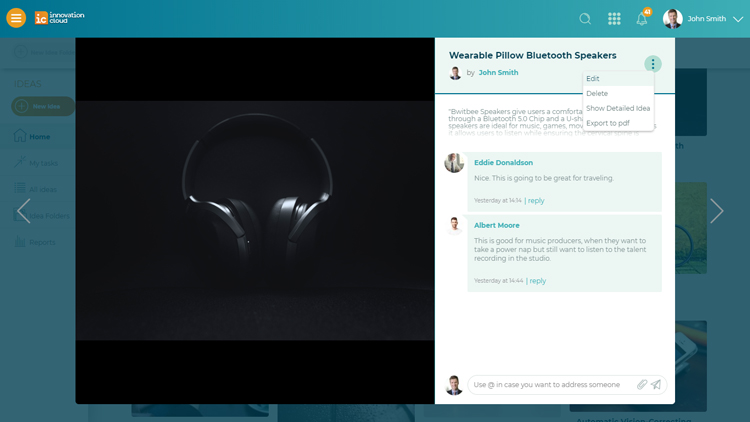This screenshot has height=422, width=750.
Task: Click the My tasks wand icon
Action: [x=20, y=162]
